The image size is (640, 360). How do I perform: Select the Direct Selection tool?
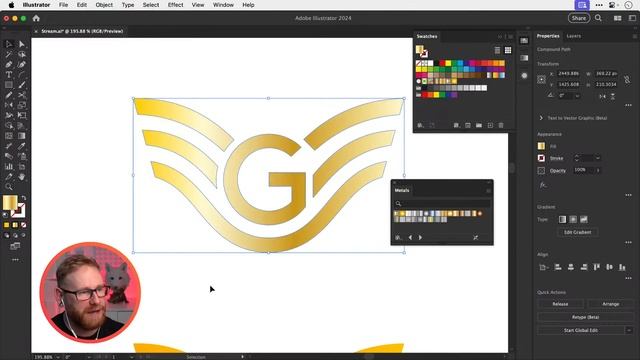tap(22, 44)
